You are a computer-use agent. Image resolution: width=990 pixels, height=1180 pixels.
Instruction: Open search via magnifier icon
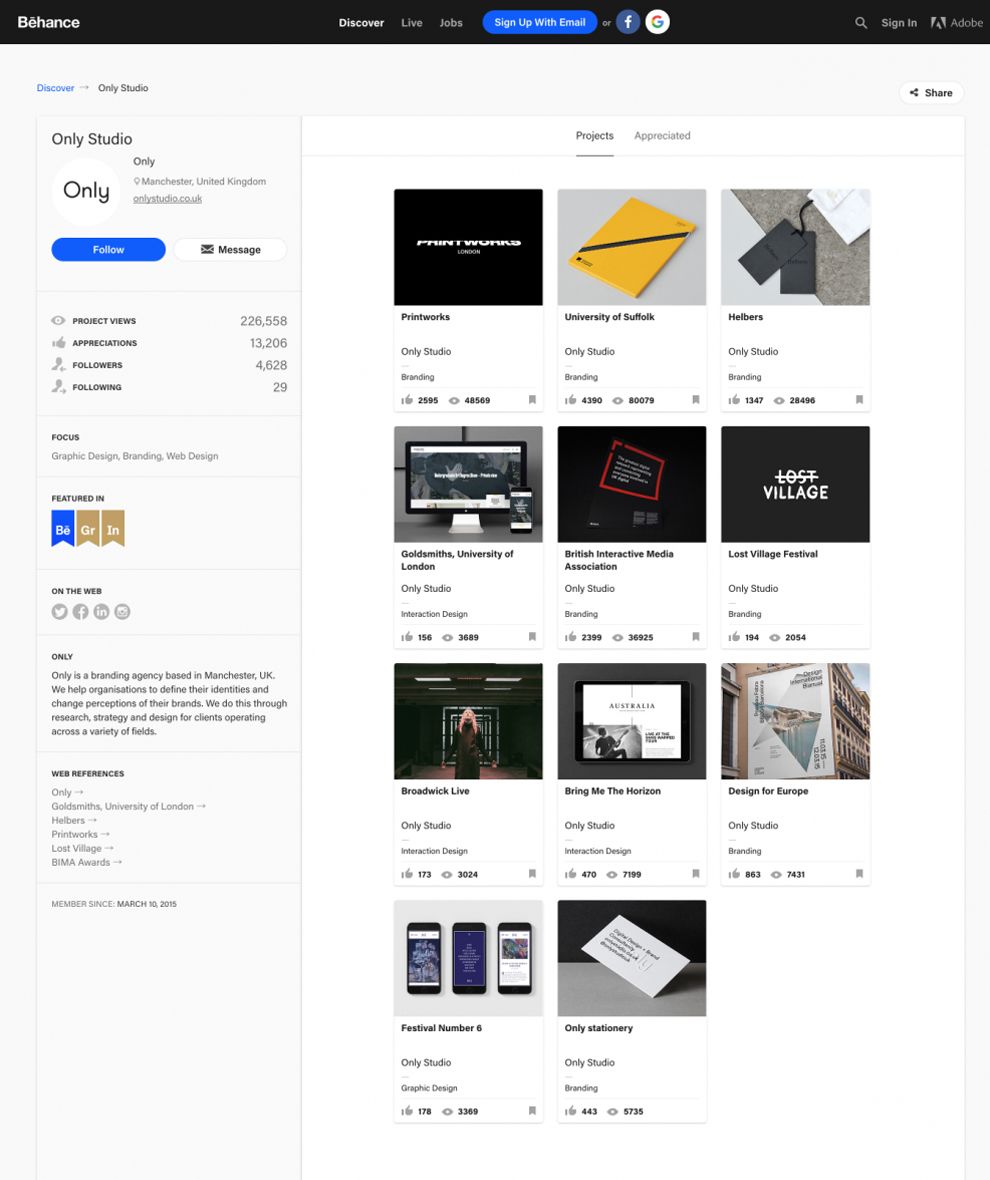click(861, 23)
